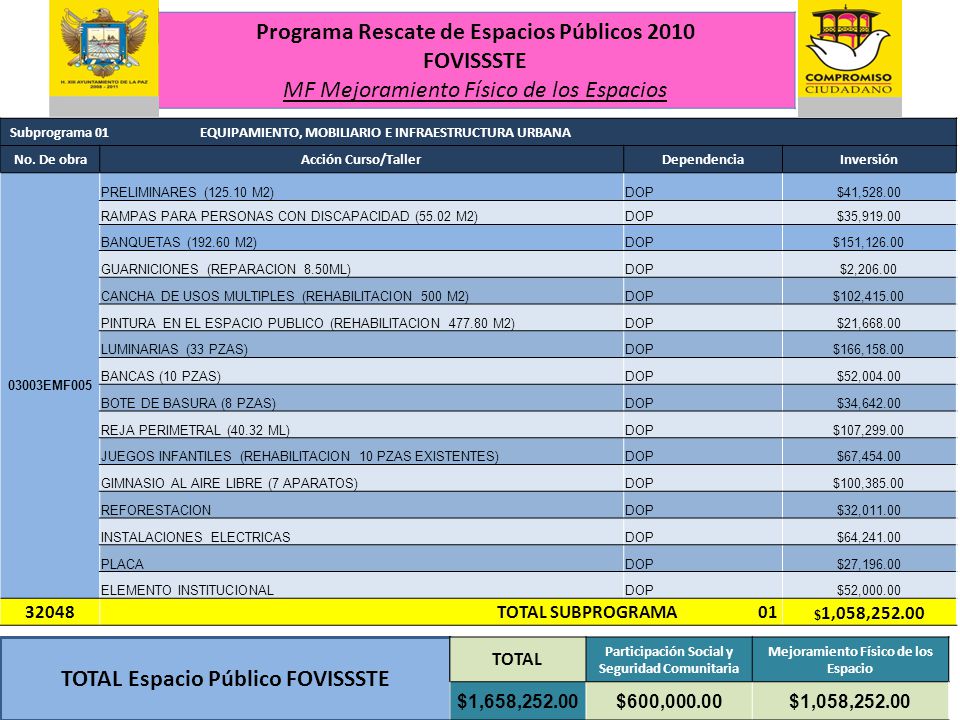Select the work number cell '03003EMF005'
The width and height of the screenshot is (960, 720).
pyautogui.click(x=50, y=385)
